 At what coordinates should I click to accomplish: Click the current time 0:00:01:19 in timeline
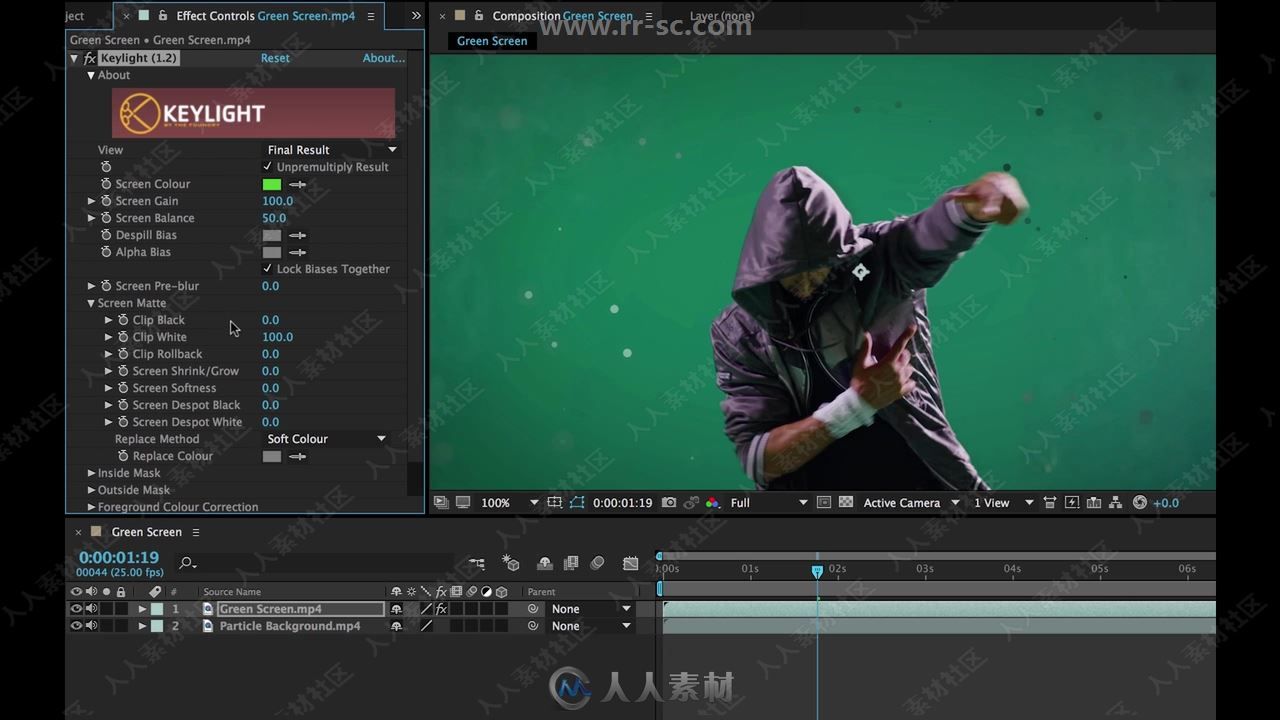119,558
